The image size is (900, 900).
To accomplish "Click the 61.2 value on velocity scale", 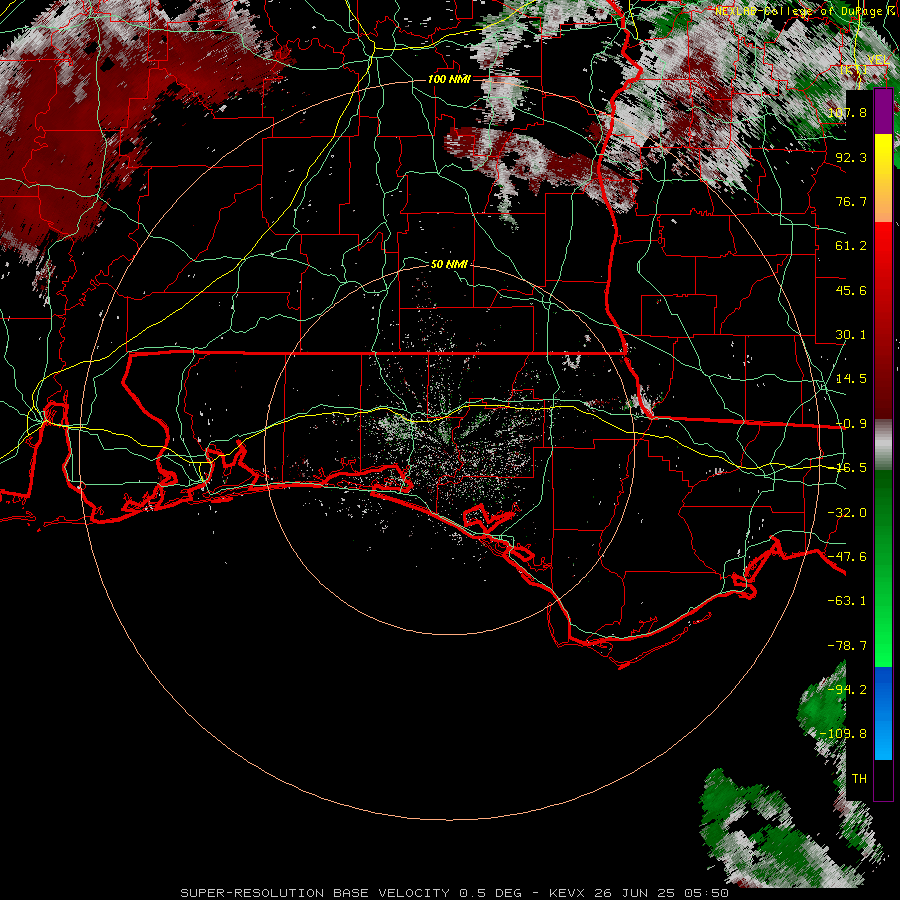I will click(851, 246).
